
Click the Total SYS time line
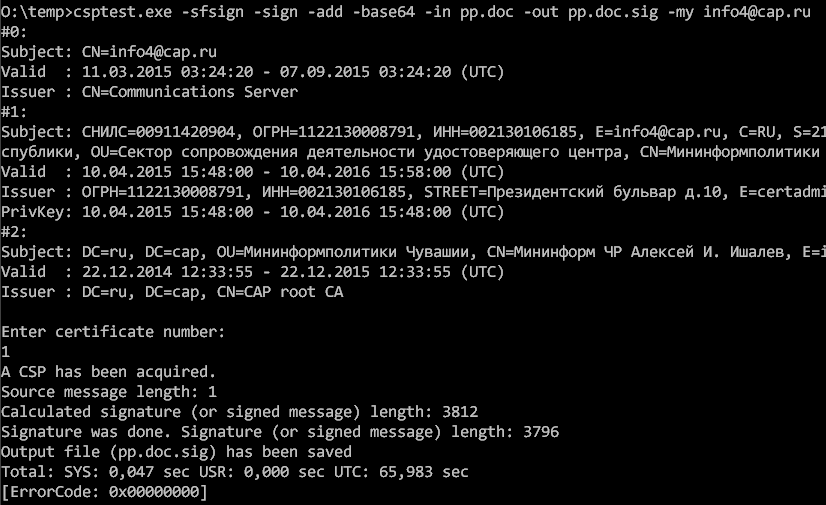(x=235, y=472)
